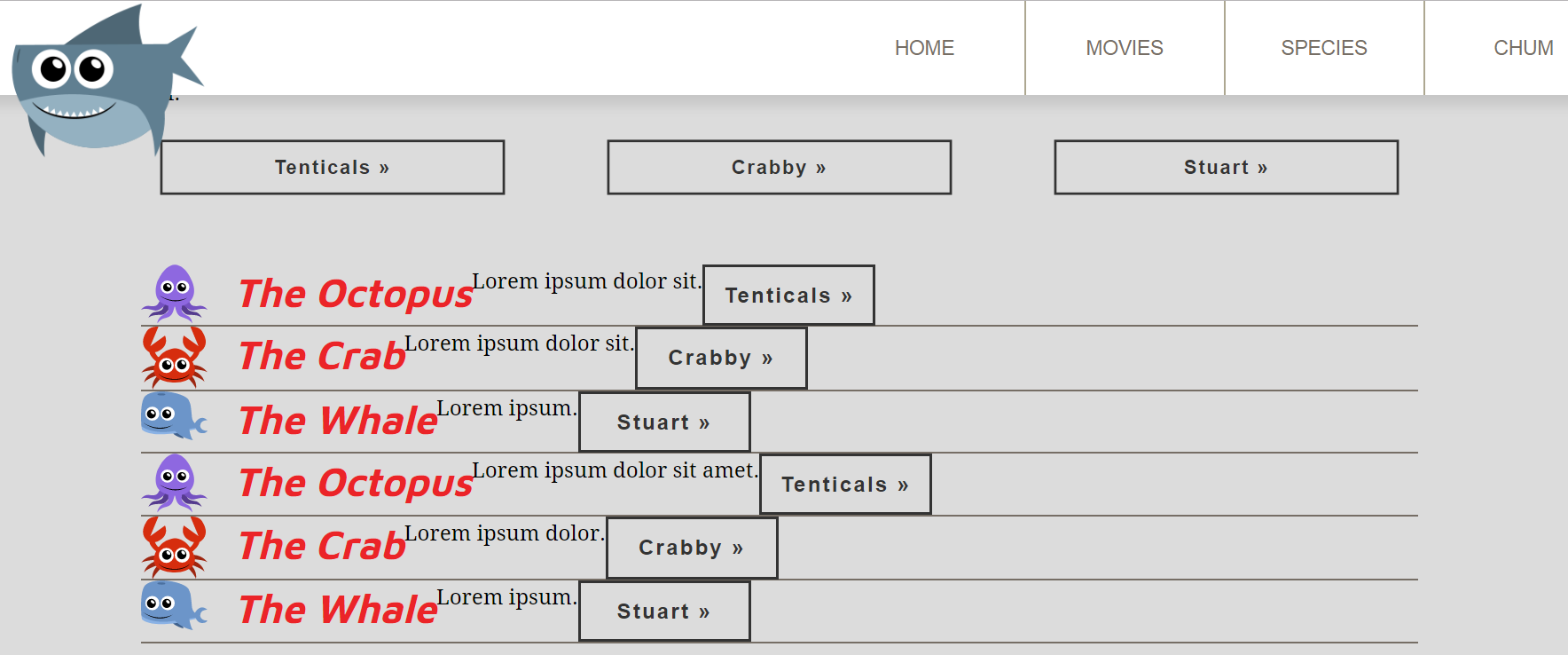The image size is (1568, 655).
Task: Click the first red crab icon in the list
Action: 175,357
